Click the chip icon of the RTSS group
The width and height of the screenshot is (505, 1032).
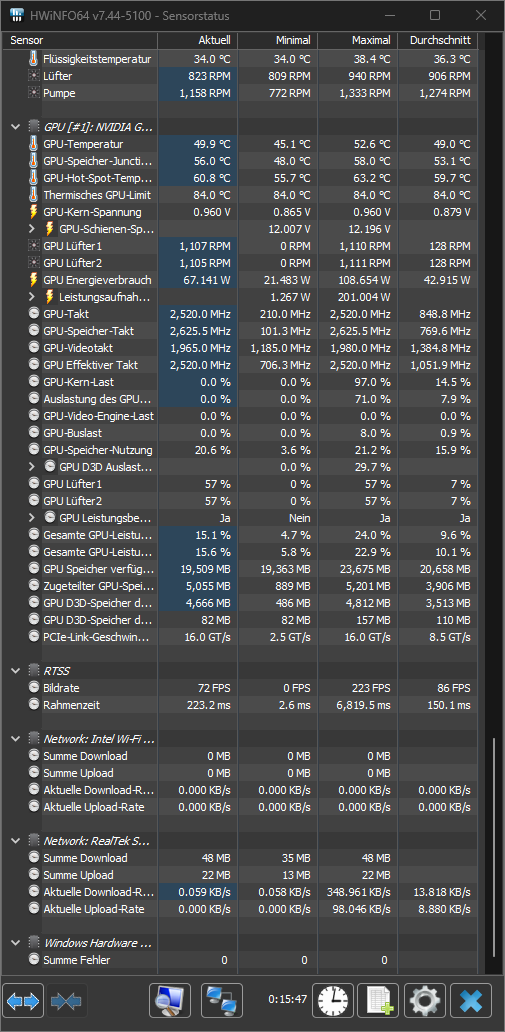[34, 671]
